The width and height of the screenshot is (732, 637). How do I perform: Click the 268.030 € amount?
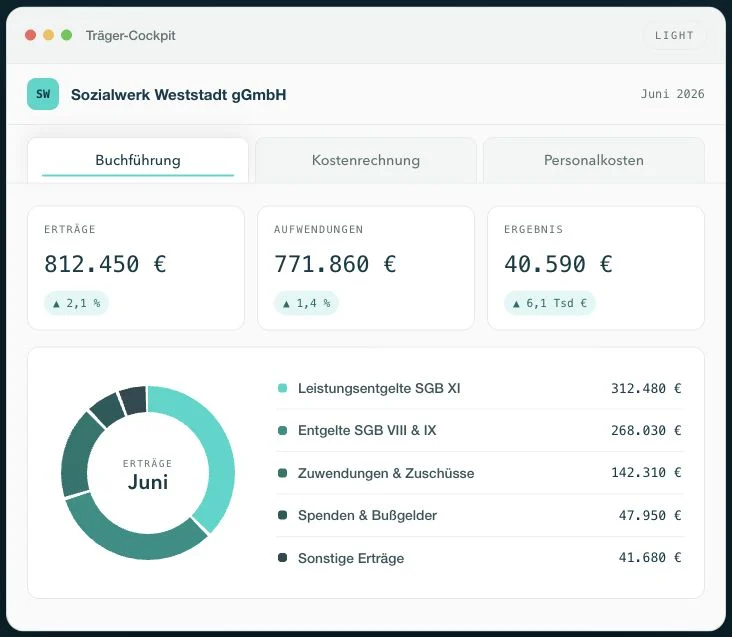click(x=646, y=430)
